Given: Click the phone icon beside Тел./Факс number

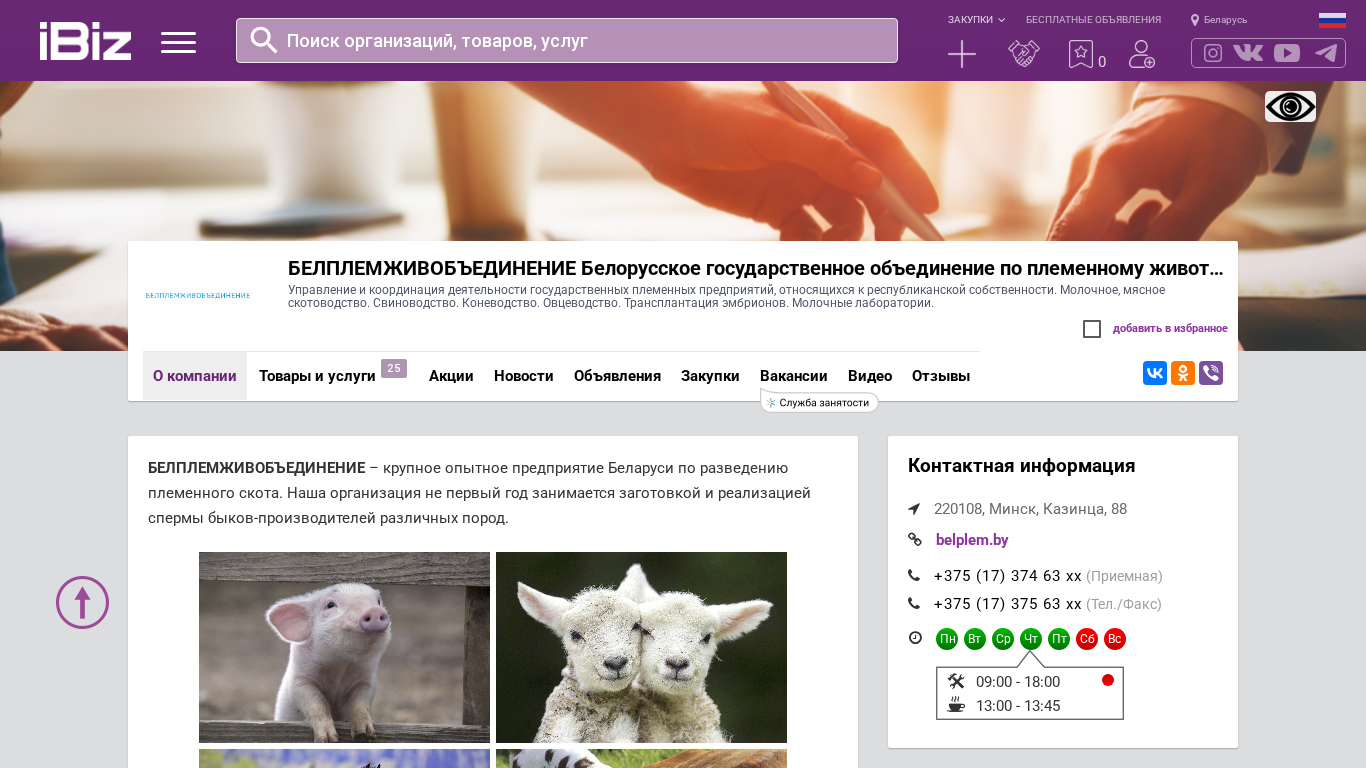Looking at the screenshot, I should point(914,604).
